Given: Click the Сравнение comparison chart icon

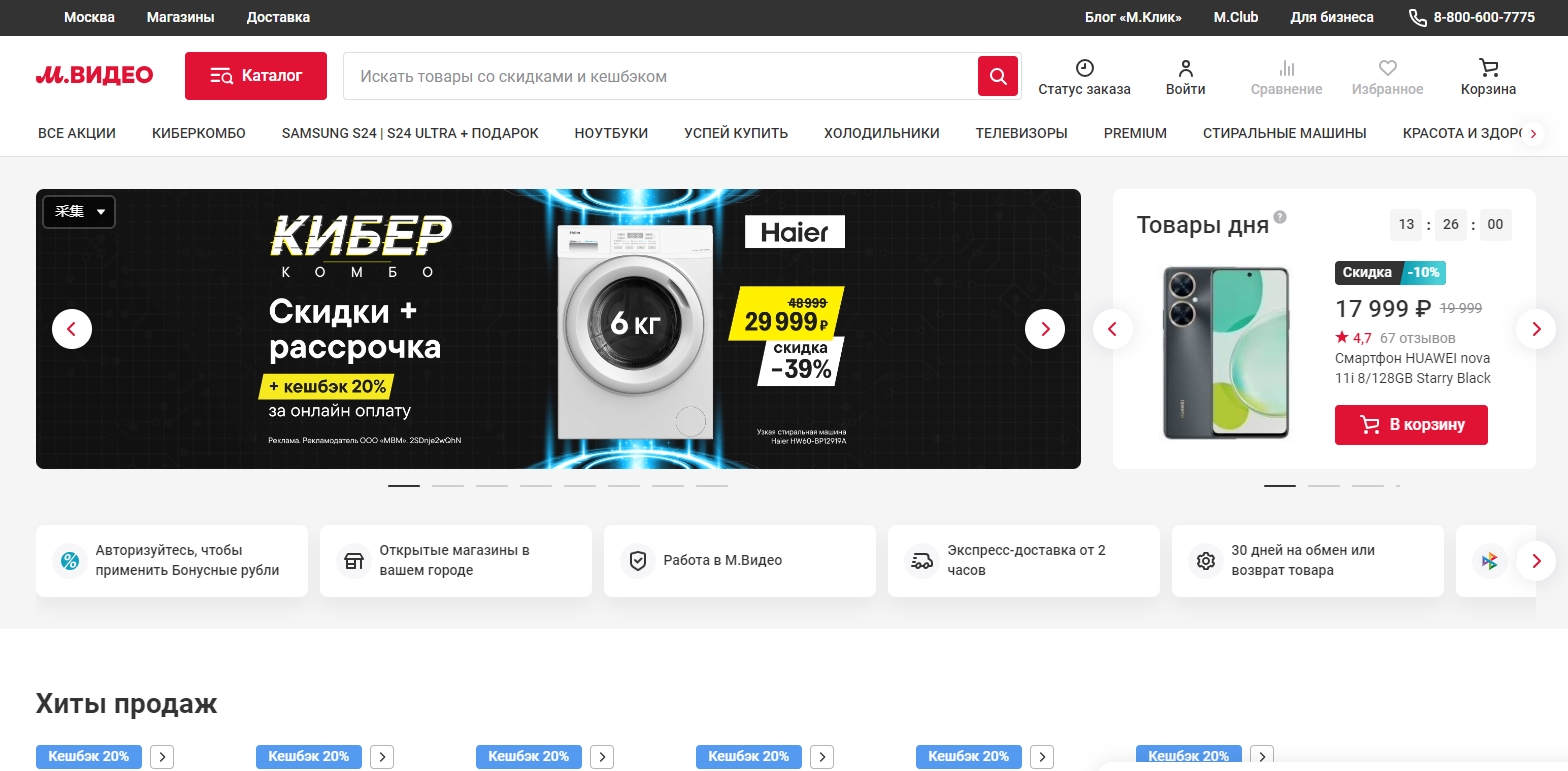Looking at the screenshot, I should [x=1286, y=69].
